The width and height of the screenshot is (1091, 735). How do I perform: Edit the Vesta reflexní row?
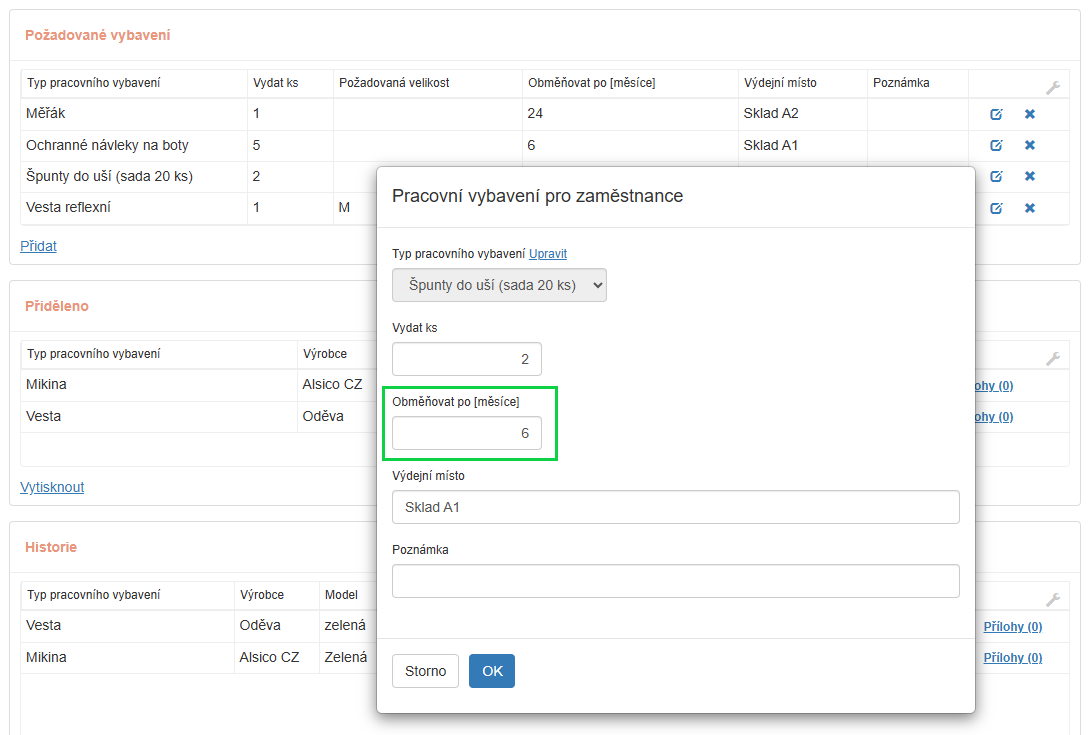pos(996,208)
